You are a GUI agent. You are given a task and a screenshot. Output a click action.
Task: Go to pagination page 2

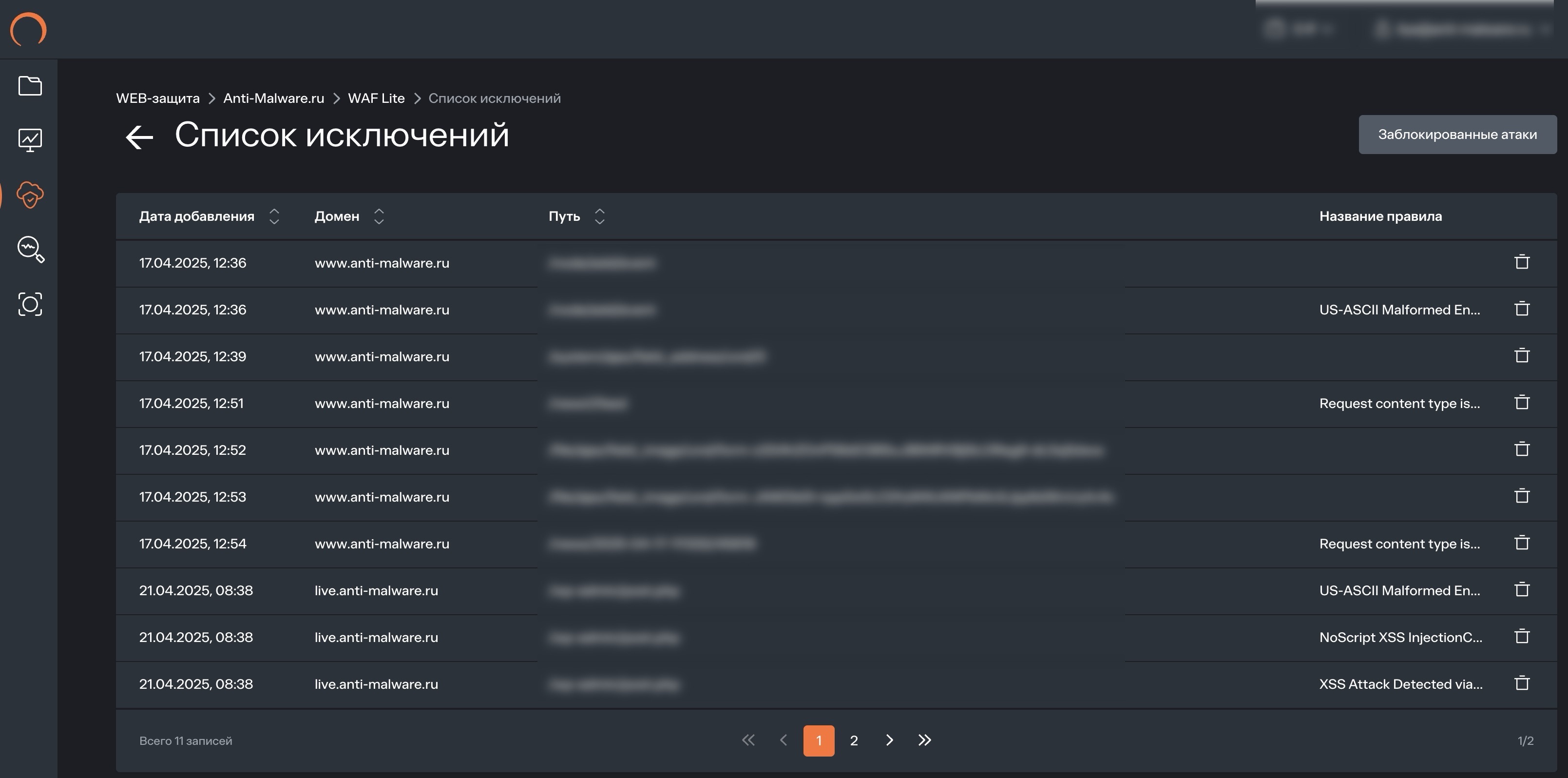[854, 740]
